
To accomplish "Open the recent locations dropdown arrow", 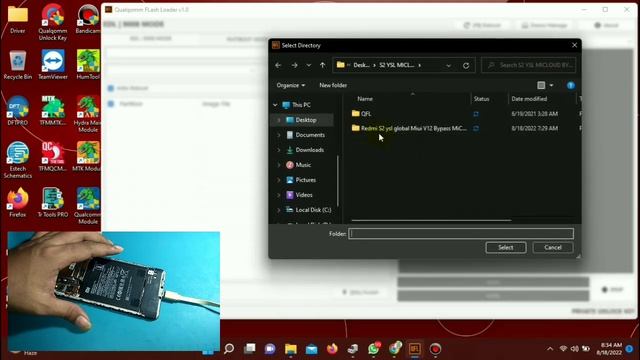I will click(x=309, y=65).
